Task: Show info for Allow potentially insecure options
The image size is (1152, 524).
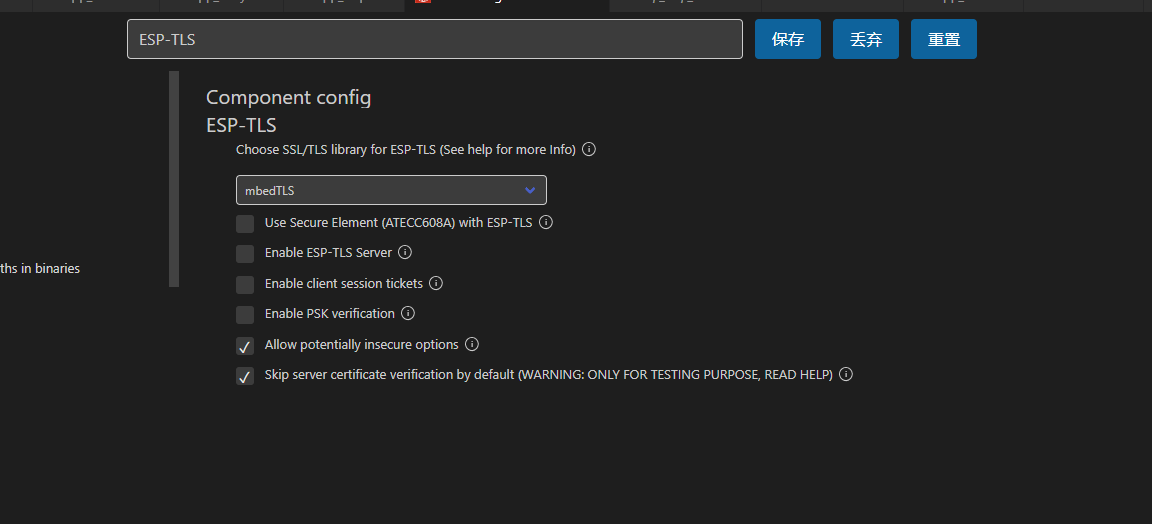Action: coord(472,344)
